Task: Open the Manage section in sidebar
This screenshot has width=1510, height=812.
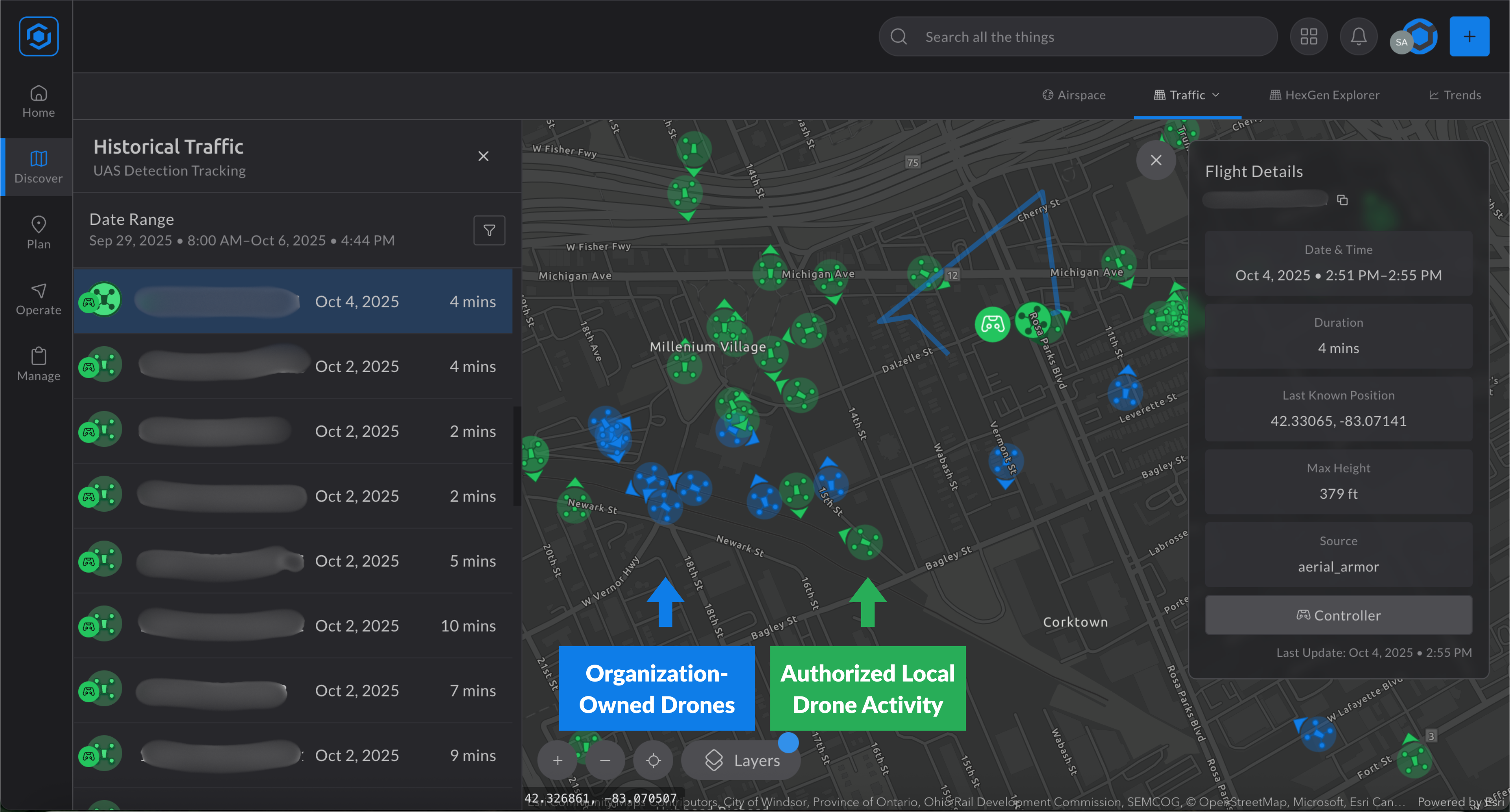Action: (38, 364)
